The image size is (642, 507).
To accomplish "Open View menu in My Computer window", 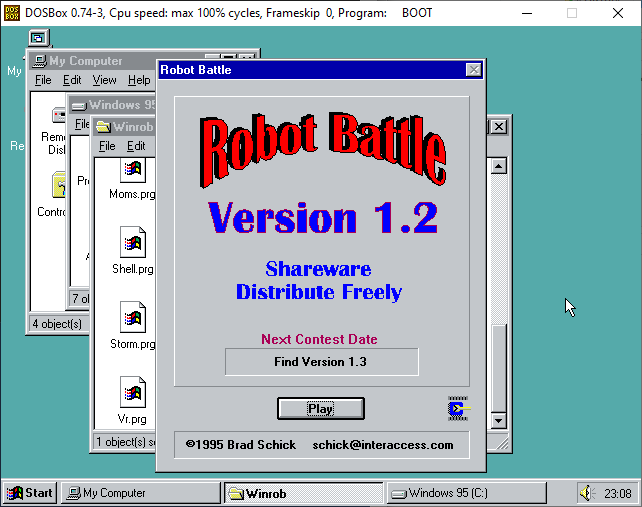I will 104,80.
